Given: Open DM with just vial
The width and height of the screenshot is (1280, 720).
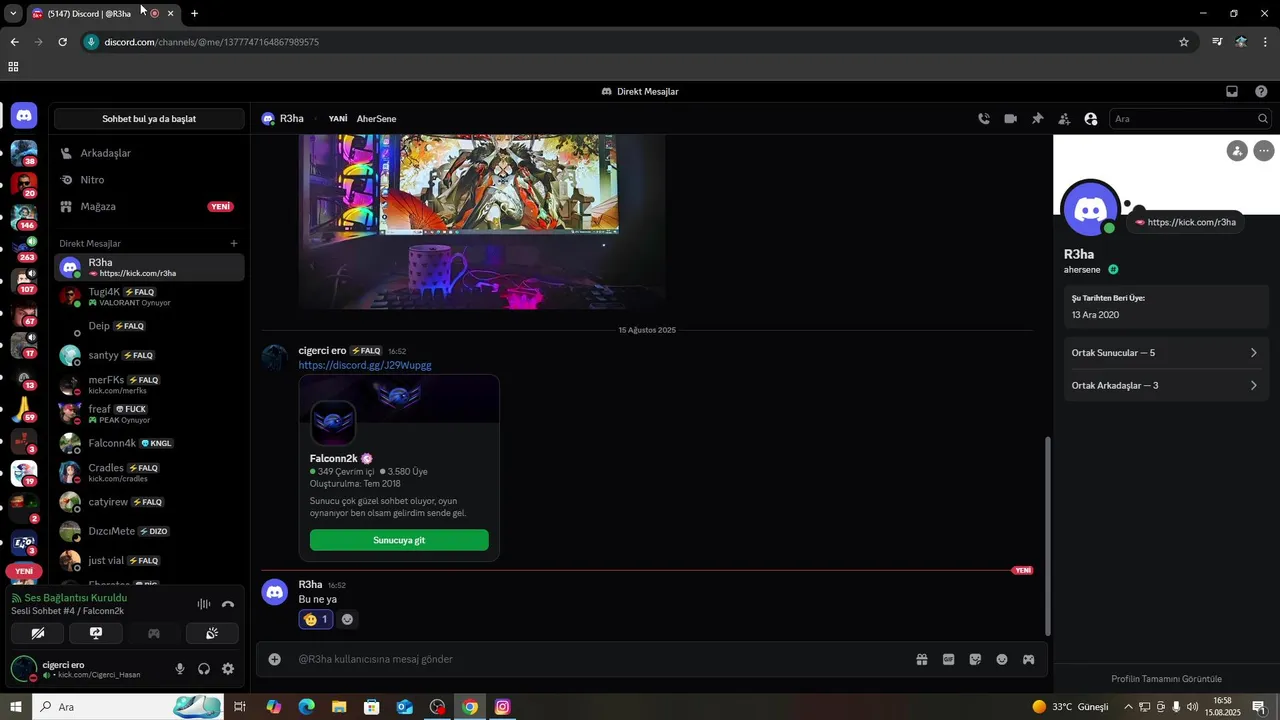Looking at the screenshot, I should click(x=149, y=560).
